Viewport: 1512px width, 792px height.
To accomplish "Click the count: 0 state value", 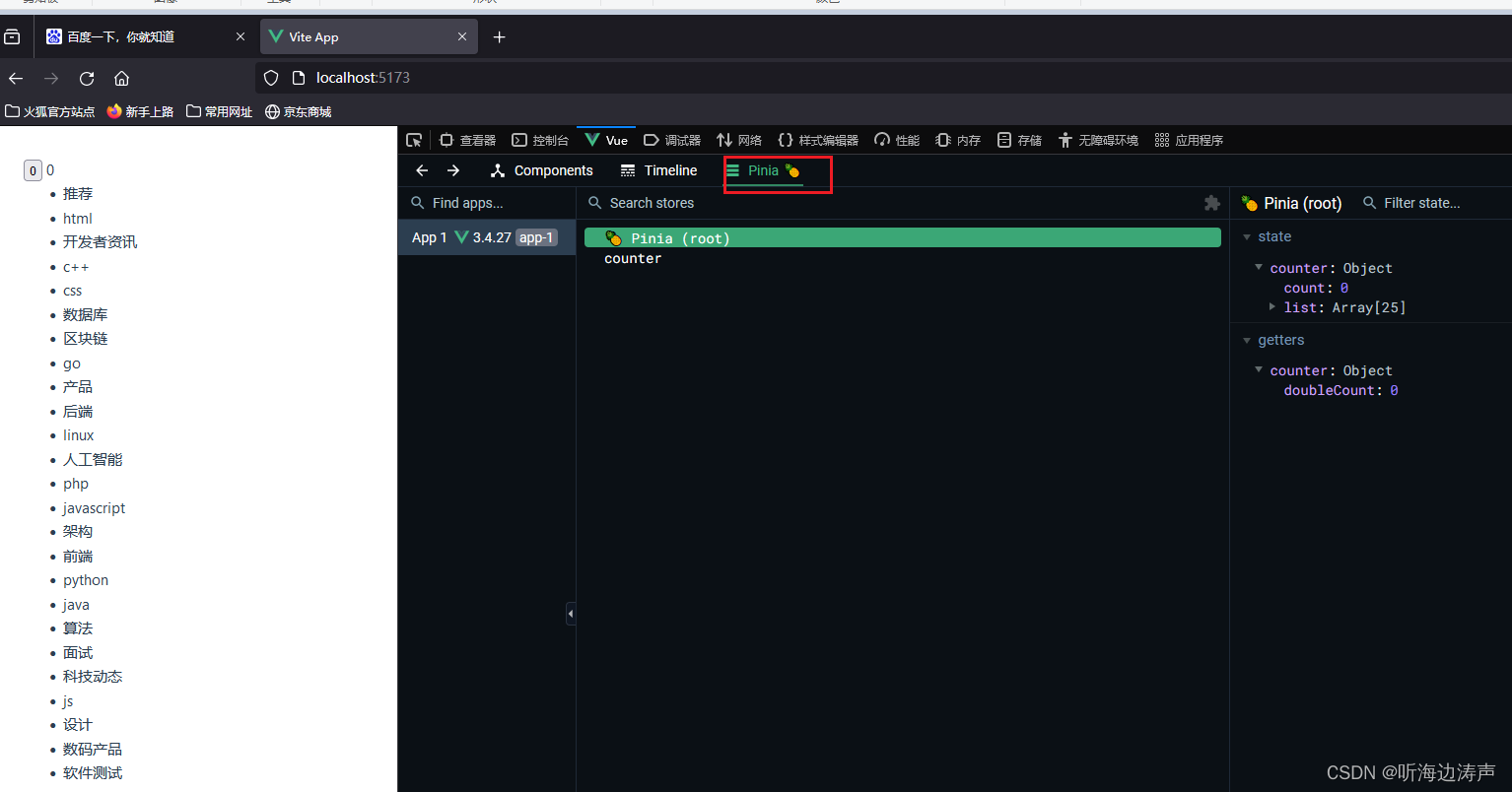I will tap(1316, 289).
